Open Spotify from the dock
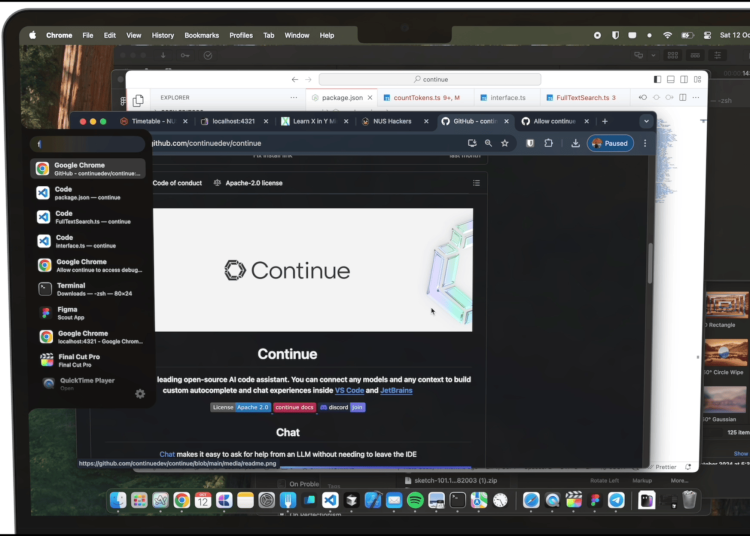This screenshot has width=750, height=536. point(415,499)
